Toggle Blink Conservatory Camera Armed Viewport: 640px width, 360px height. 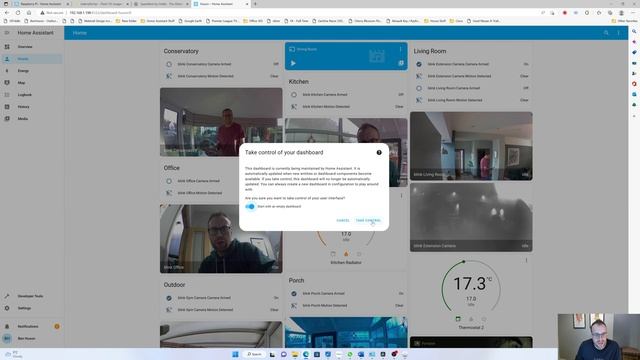(221, 64)
